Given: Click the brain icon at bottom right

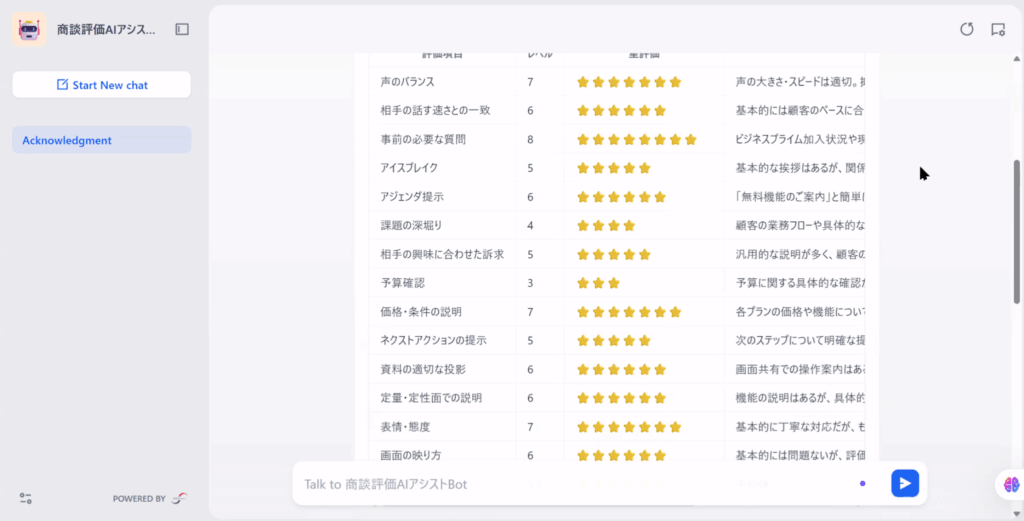Looking at the screenshot, I should click(x=1011, y=484).
